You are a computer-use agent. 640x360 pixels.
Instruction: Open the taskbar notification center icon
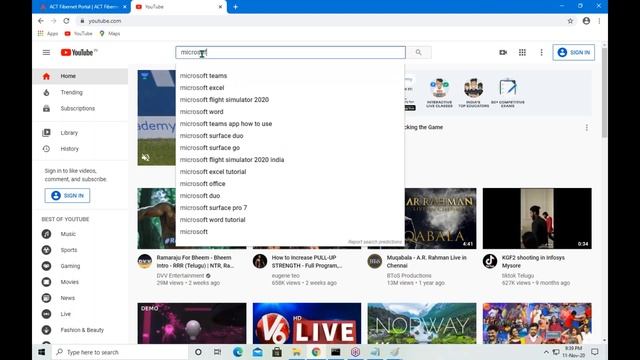[595, 352]
